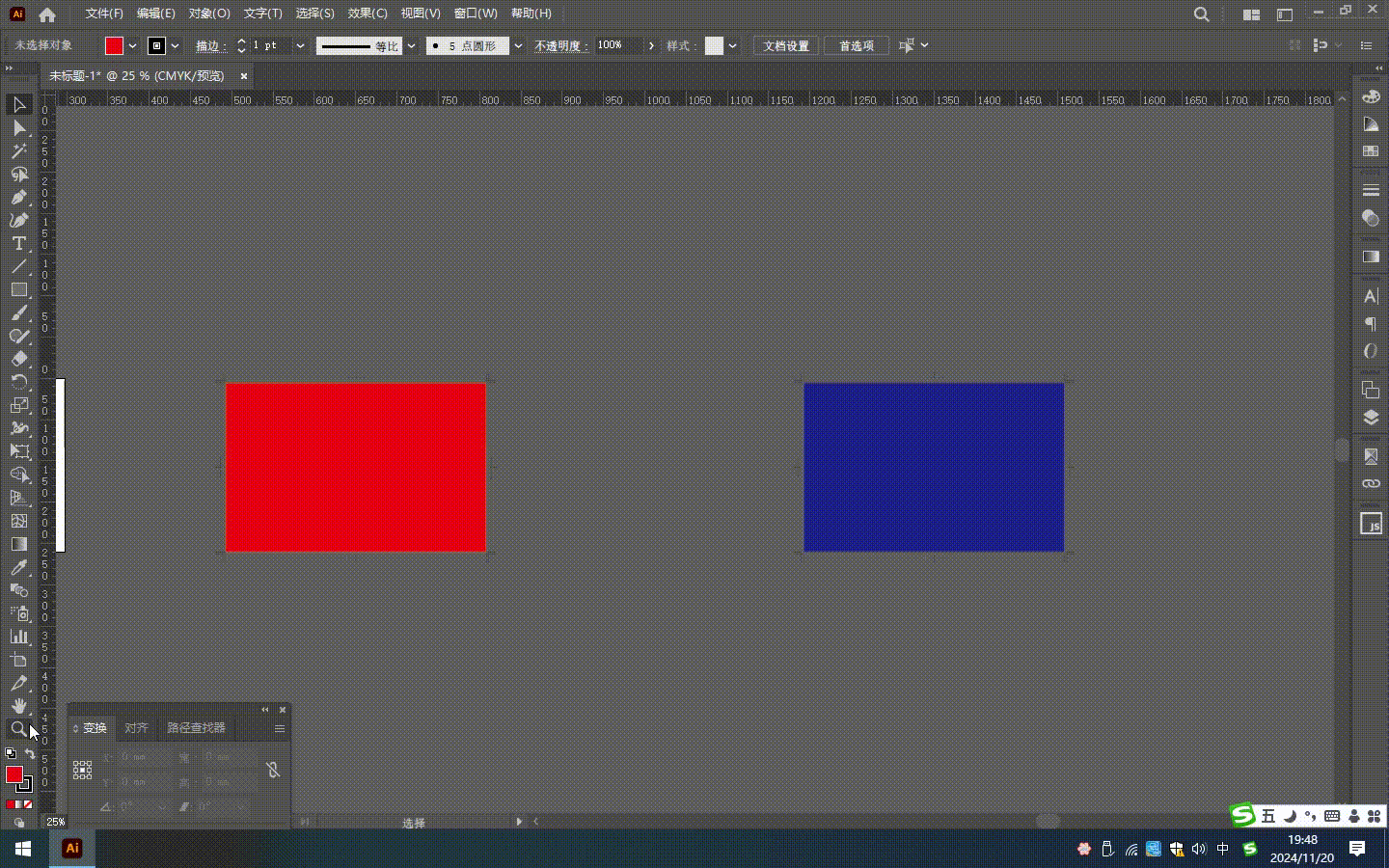This screenshot has height=868, width=1389.
Task: Switch to the 对齐 panel tab
Action: 136,728
